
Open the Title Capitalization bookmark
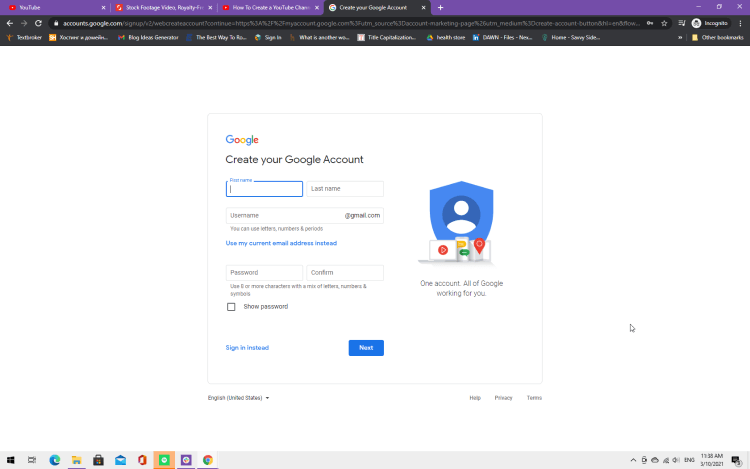(x=387, y=37)
